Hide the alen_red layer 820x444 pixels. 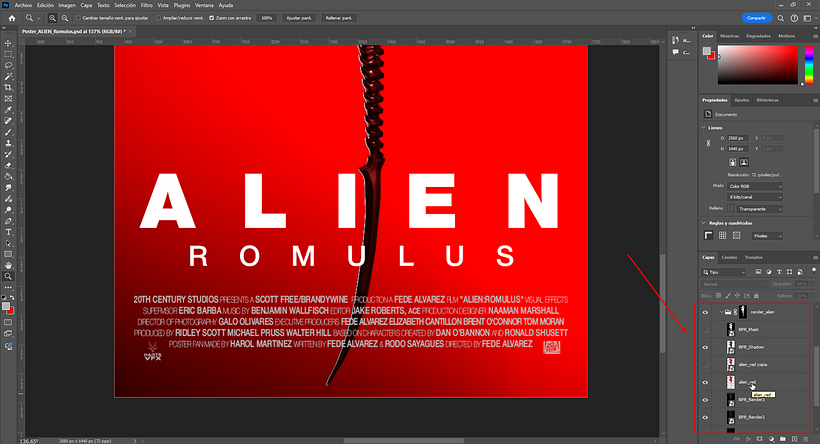(x=705, y=382)
